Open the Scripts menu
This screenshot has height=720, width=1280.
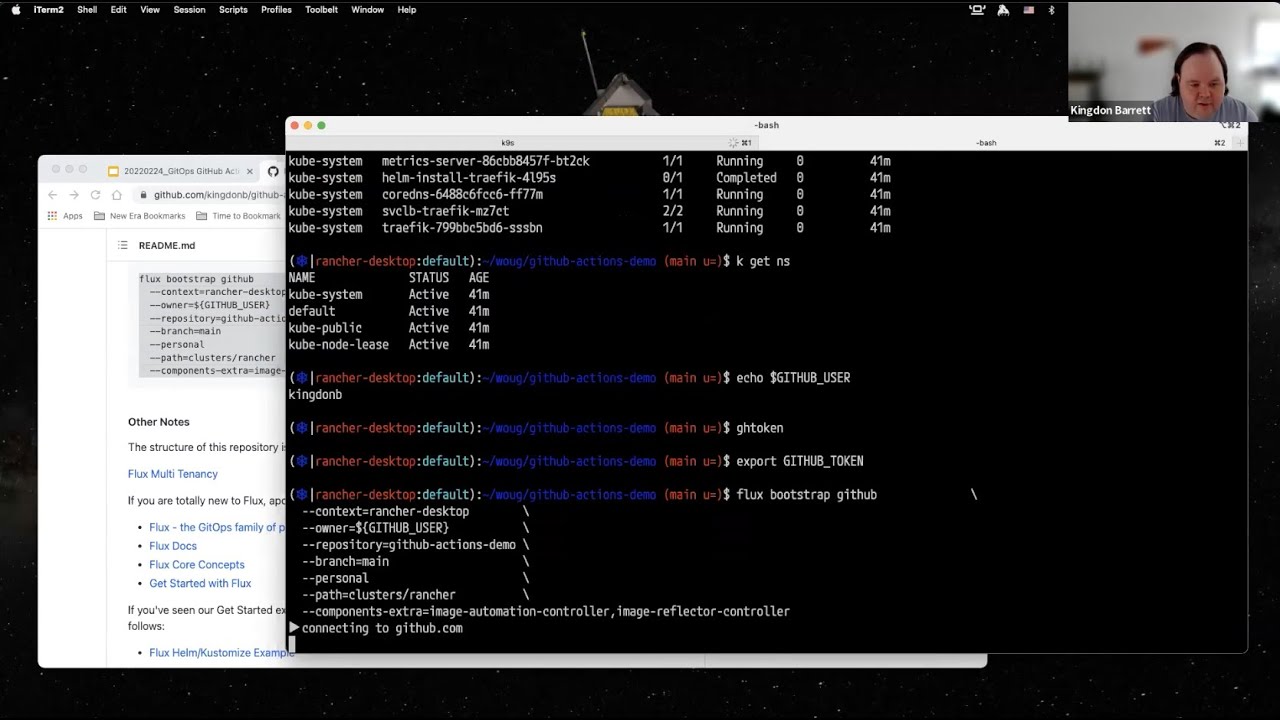(x=233, y=9)
